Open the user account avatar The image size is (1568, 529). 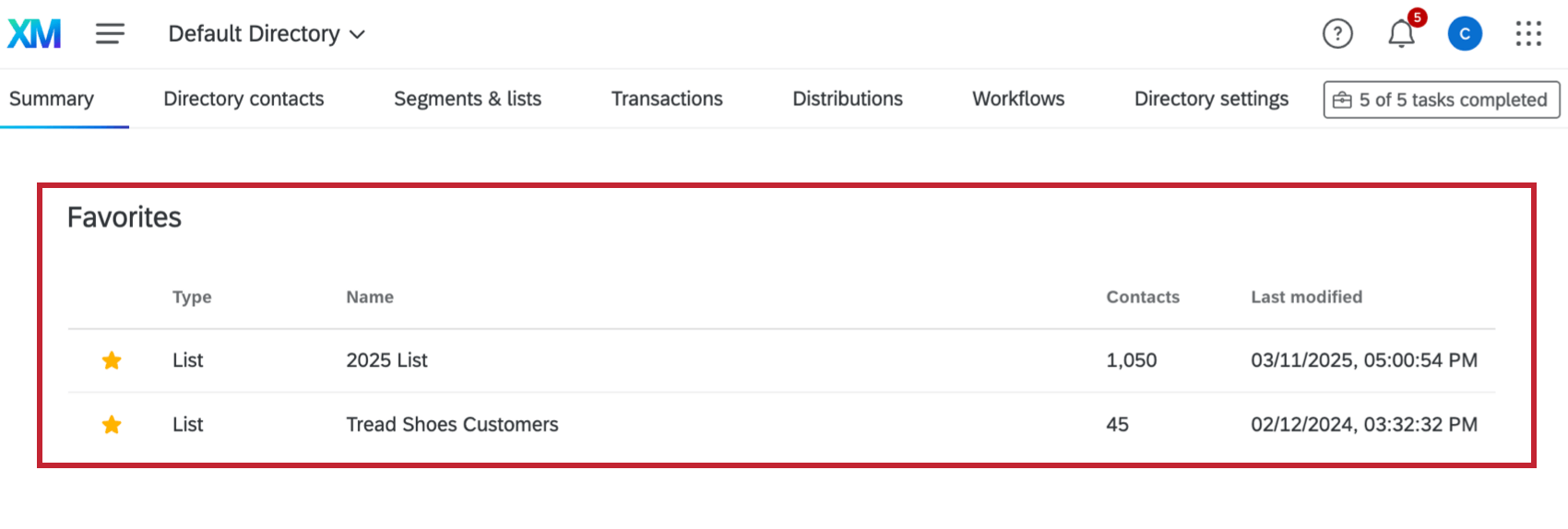(1464, 34)
